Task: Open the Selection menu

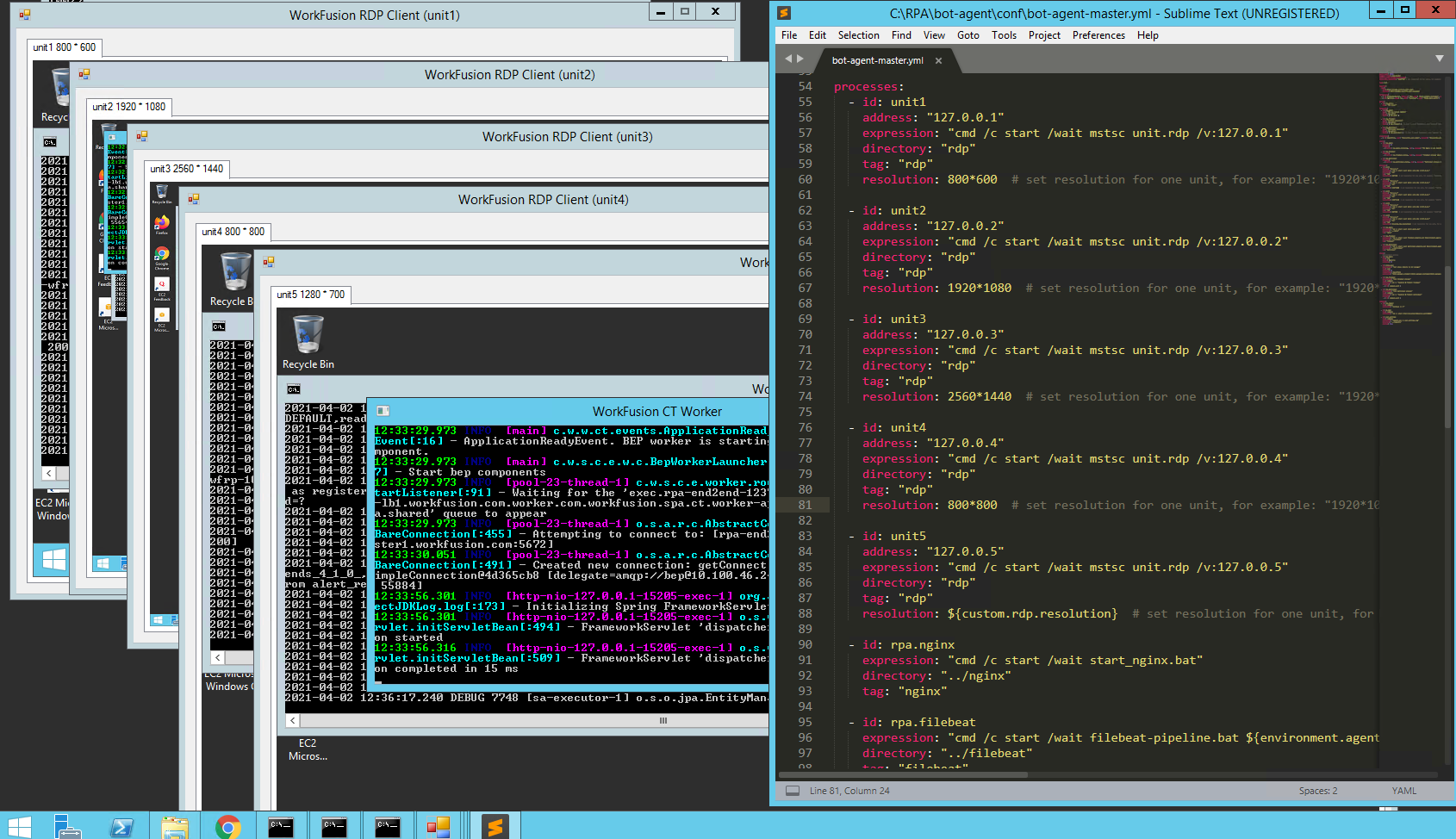Action: pyautogui.click(x=859, y=35)
